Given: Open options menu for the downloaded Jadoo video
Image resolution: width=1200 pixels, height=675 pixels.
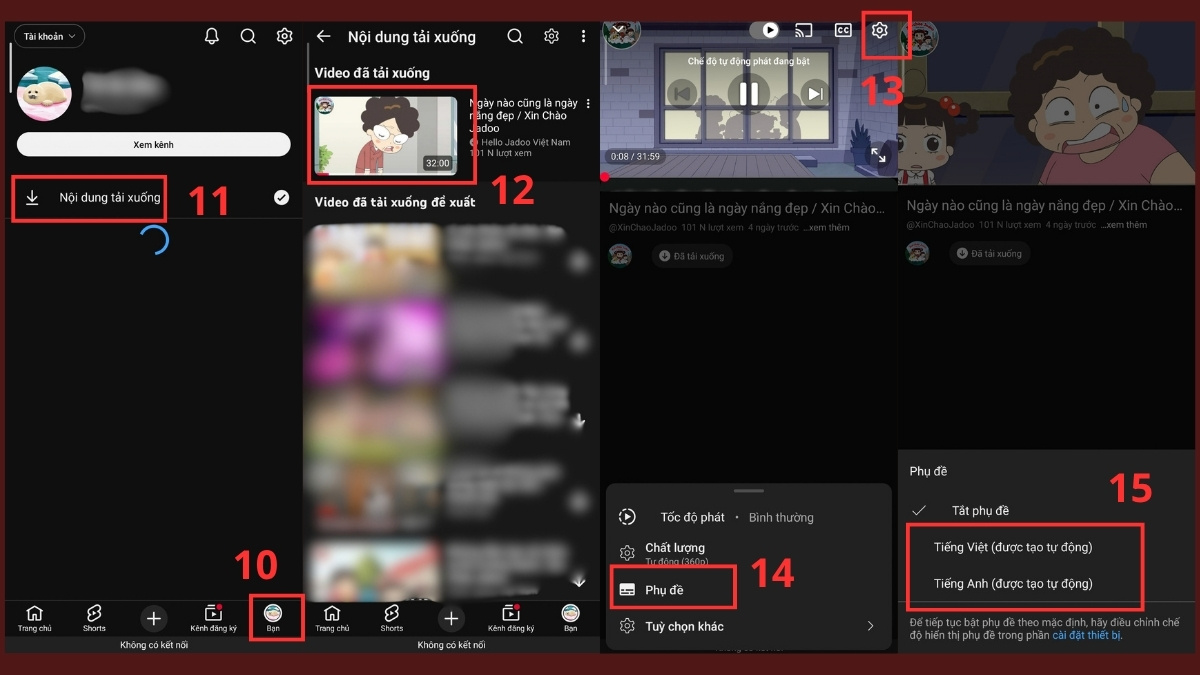Looking at the screenshot, I should click(589, 104).
